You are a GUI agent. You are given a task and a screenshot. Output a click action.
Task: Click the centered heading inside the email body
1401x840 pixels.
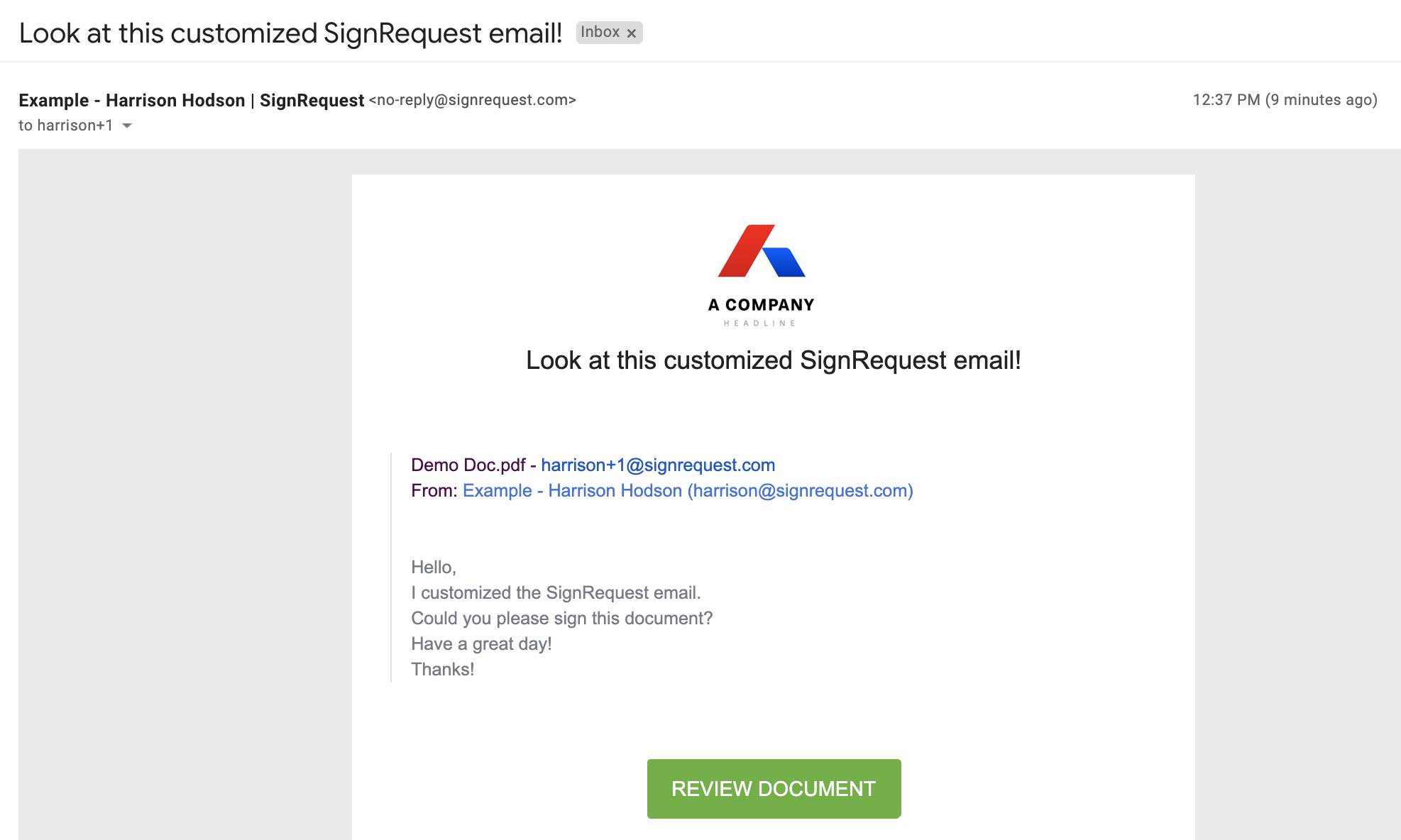(x=774, y=360)
